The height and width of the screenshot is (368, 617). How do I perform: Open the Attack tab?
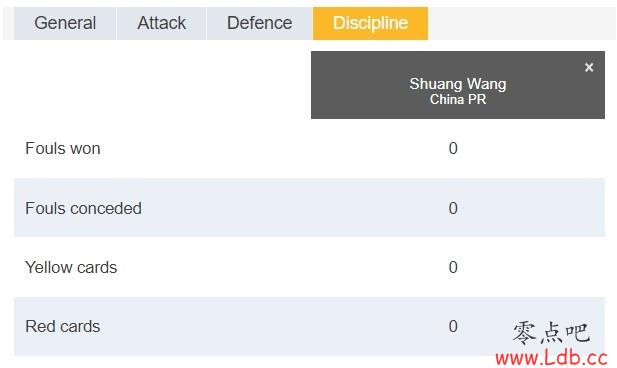point(161,23)
